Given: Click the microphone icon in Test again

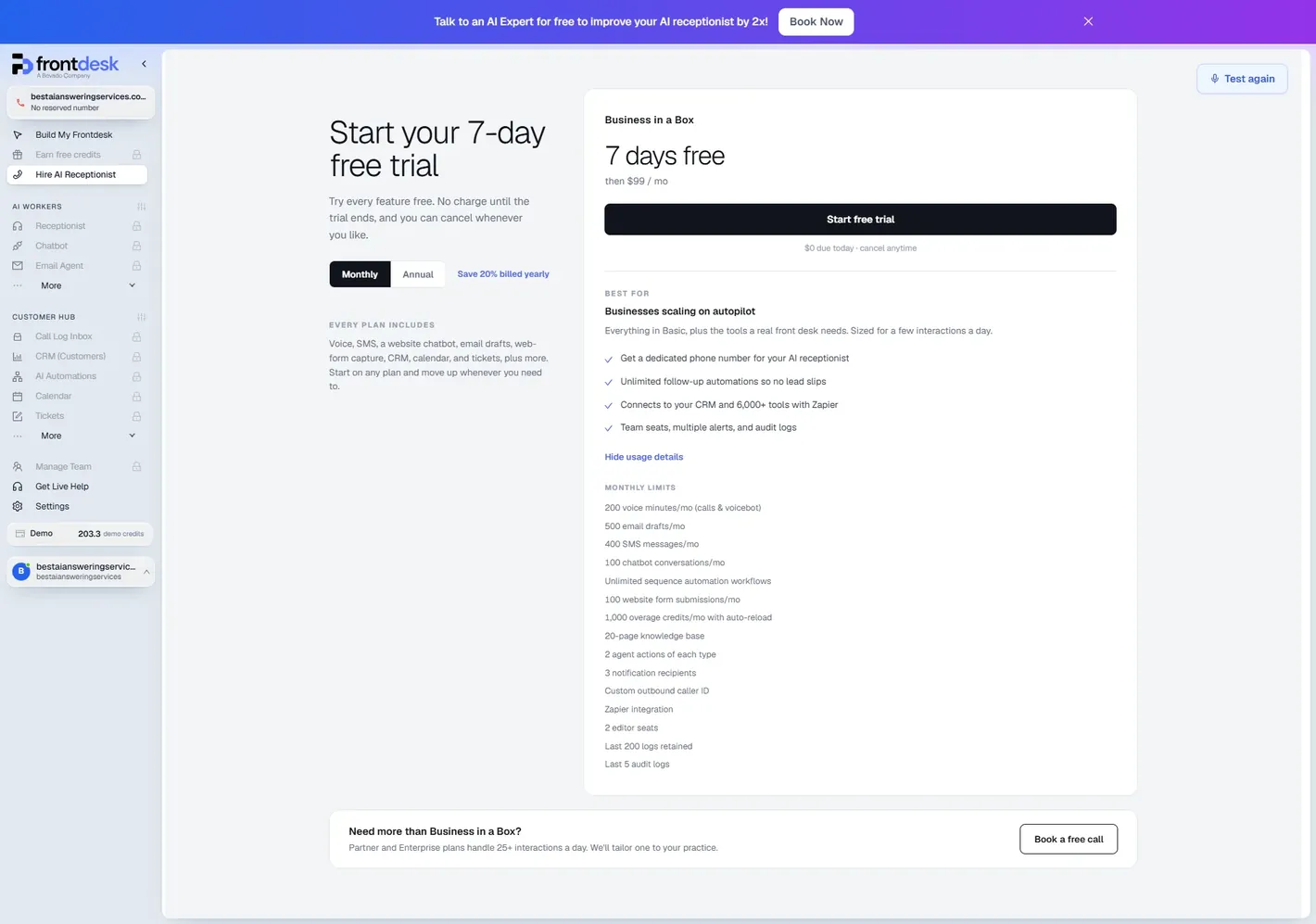Looking at the screenshot, I should pyautogui.click(x=1215, y=79).
